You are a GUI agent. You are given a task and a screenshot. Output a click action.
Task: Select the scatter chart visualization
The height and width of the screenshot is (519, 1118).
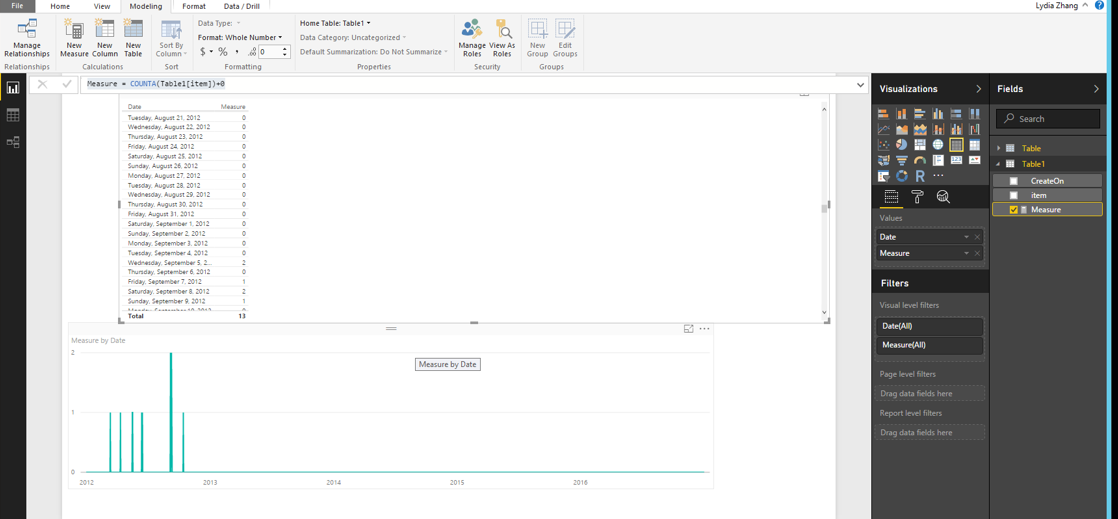[x=883, y=145]
